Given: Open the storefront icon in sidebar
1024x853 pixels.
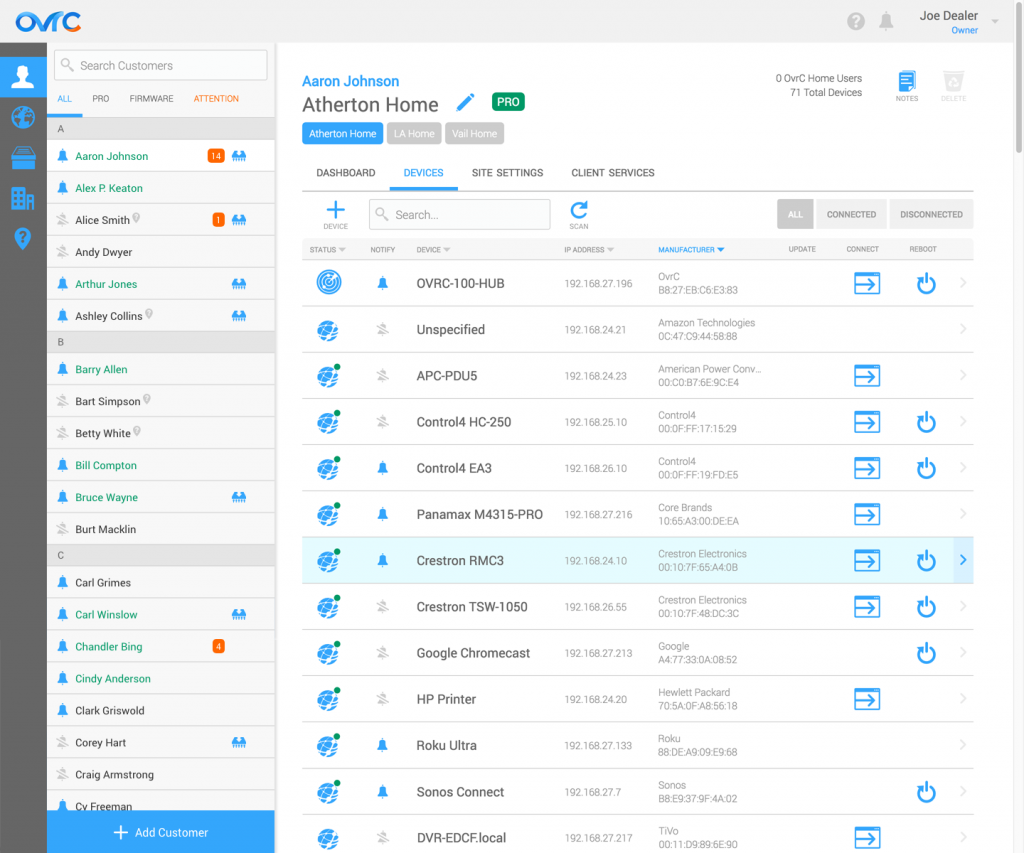Looking at the screenshot, I should point(23,157).
